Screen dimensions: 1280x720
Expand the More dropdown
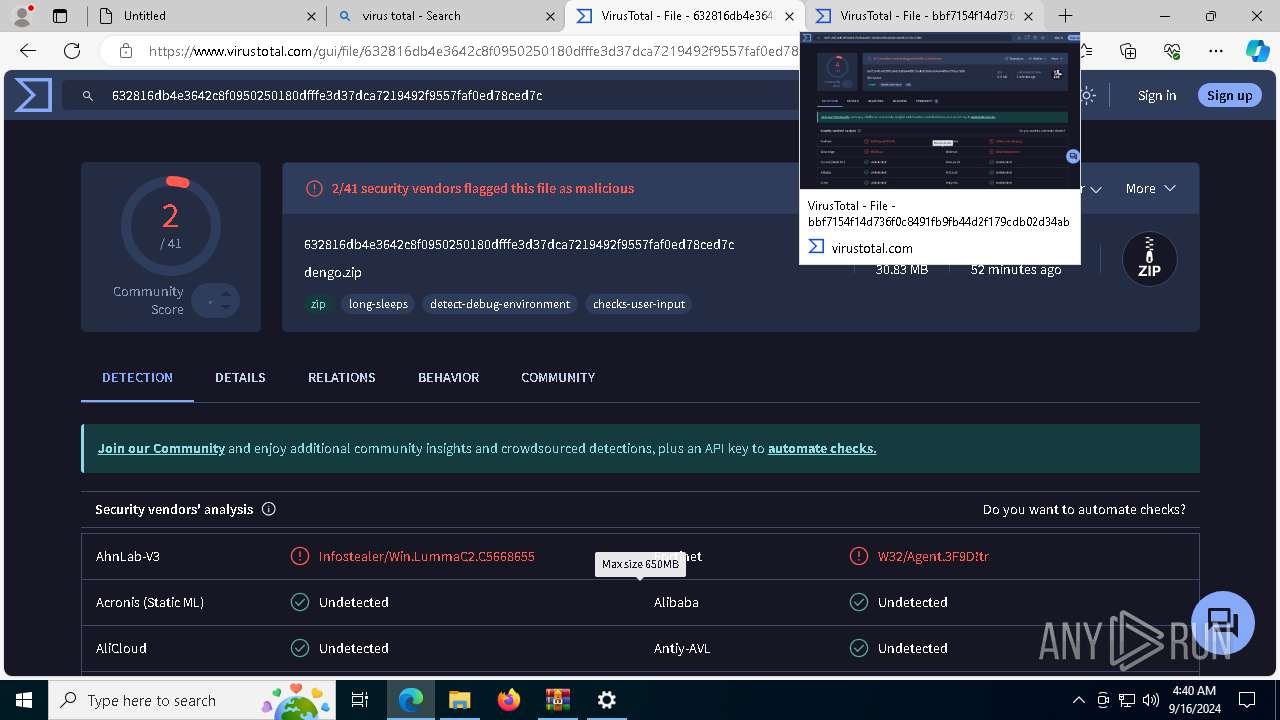coord(1150,188)
